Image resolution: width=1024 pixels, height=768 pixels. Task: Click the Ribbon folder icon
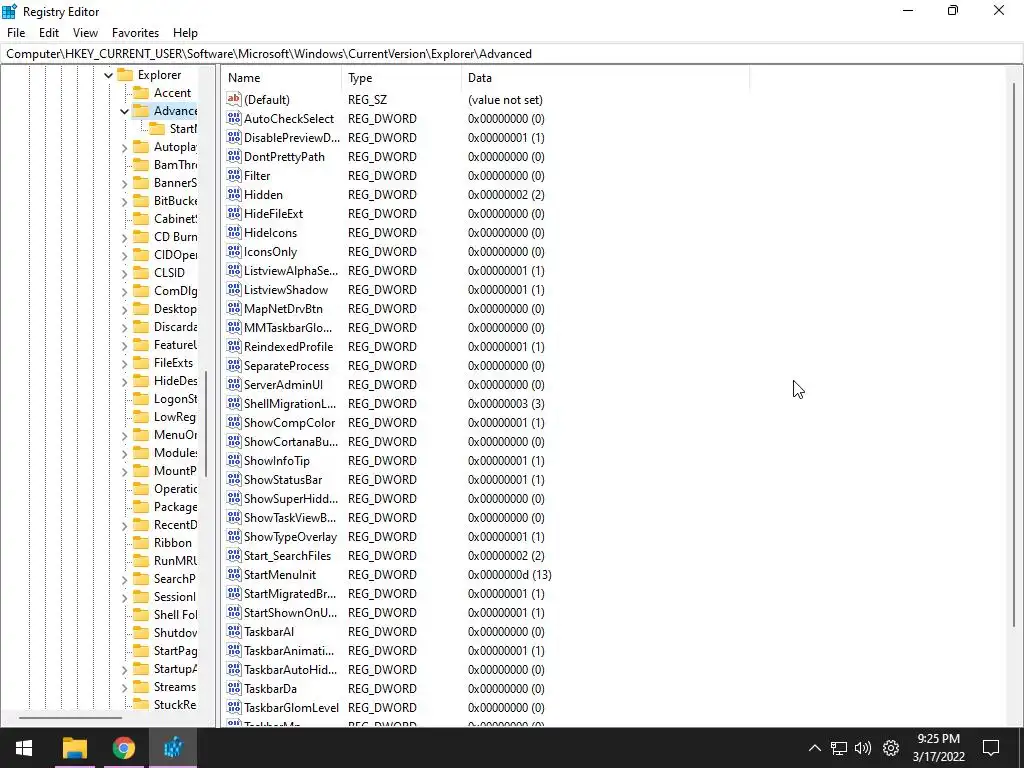[x=141, y=542]
